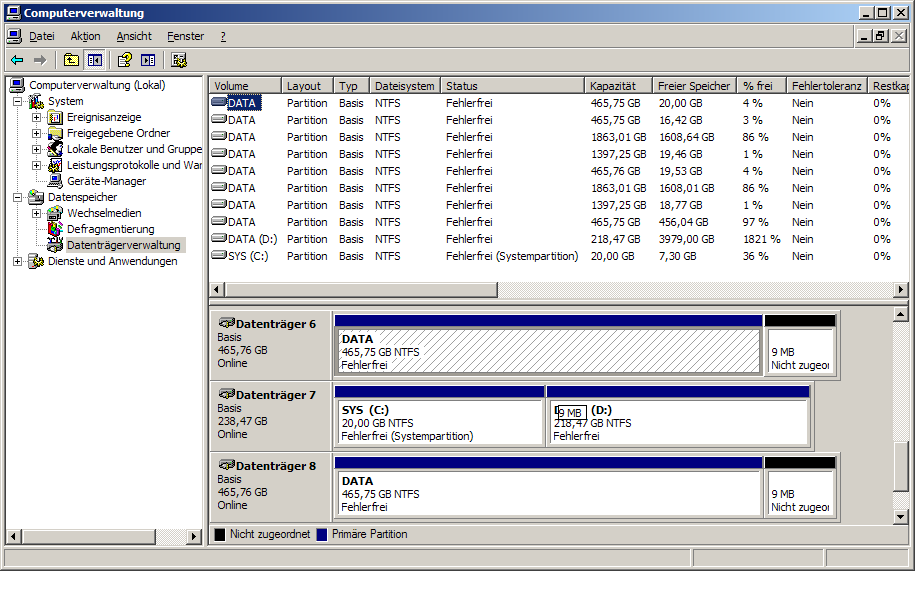Expand the Dienste und Anwendungen node
915x600 pixels.
tap(17, 261)
